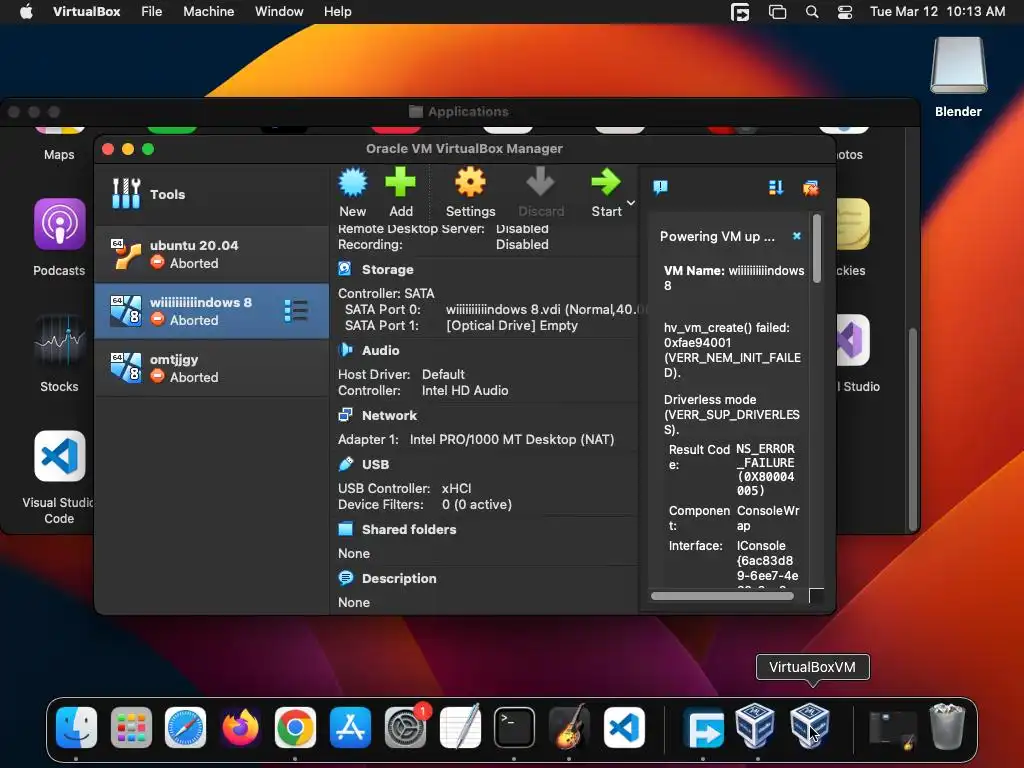
Task: Click the notification sort order icon
Action: (x=776, y=188)
